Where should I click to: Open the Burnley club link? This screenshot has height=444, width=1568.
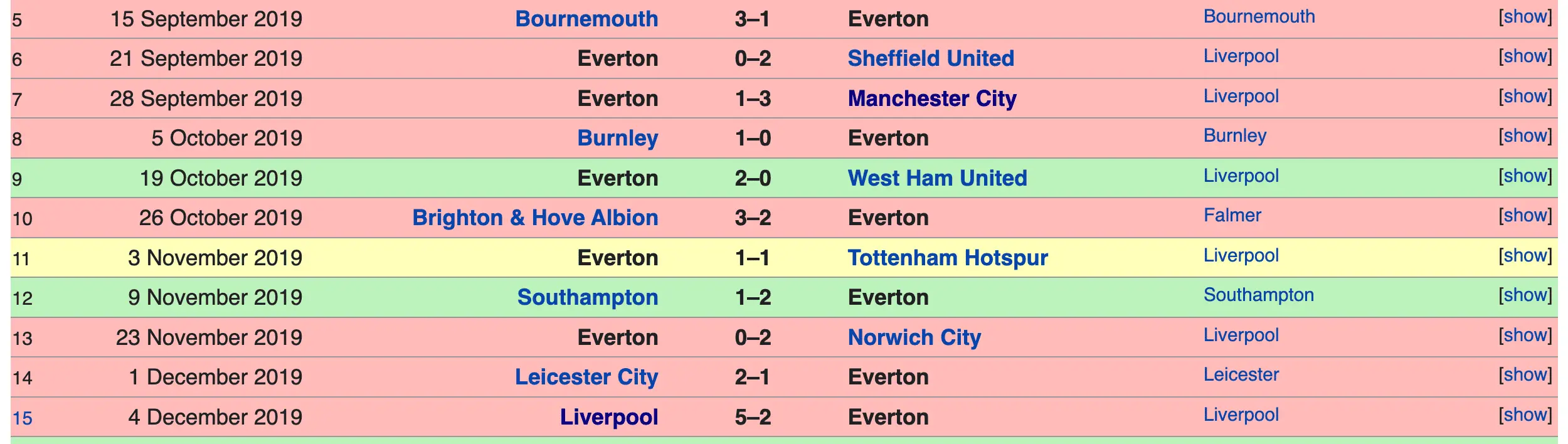(618, 138)
